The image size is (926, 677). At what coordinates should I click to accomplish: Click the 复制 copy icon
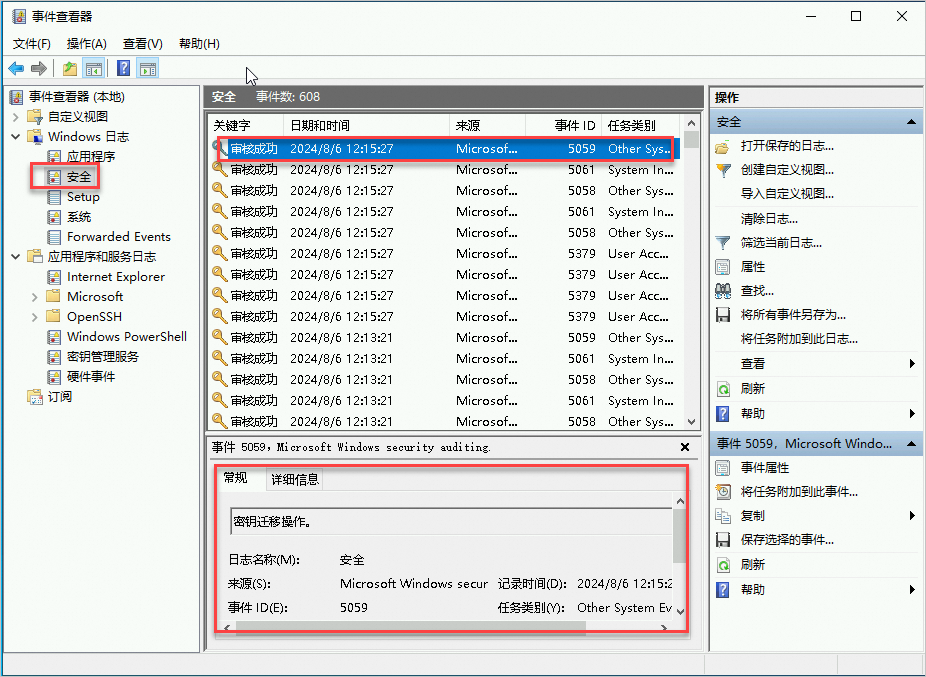(723, 515)
